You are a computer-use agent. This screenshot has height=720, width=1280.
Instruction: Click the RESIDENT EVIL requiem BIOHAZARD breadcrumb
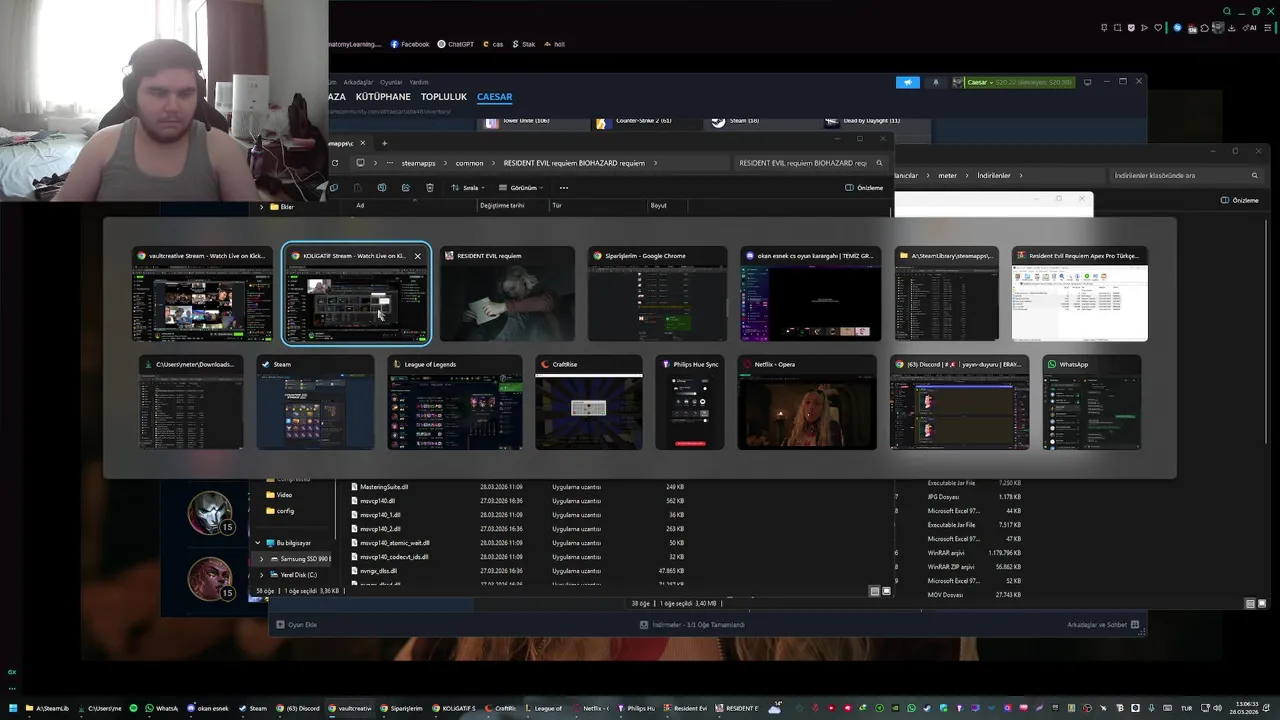coord(574,163)
